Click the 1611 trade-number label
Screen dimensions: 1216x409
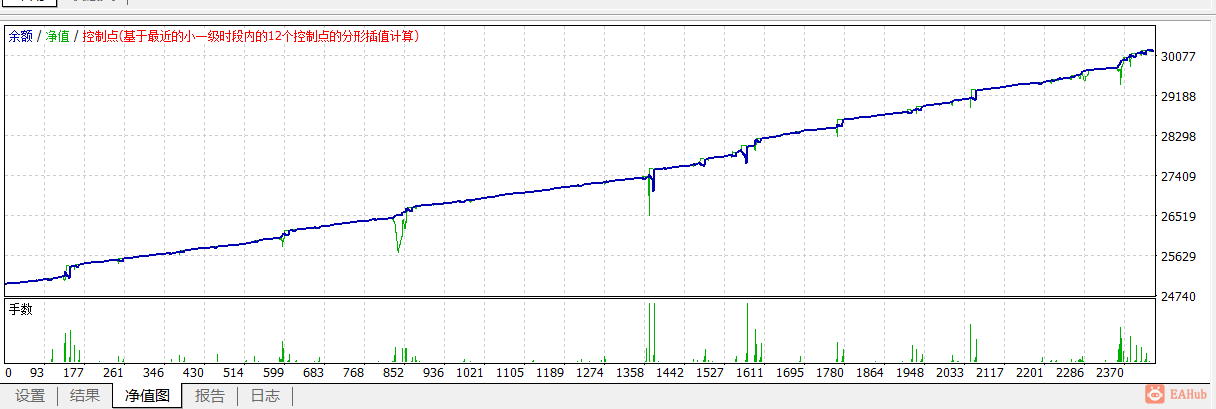(x=750, y=372)
